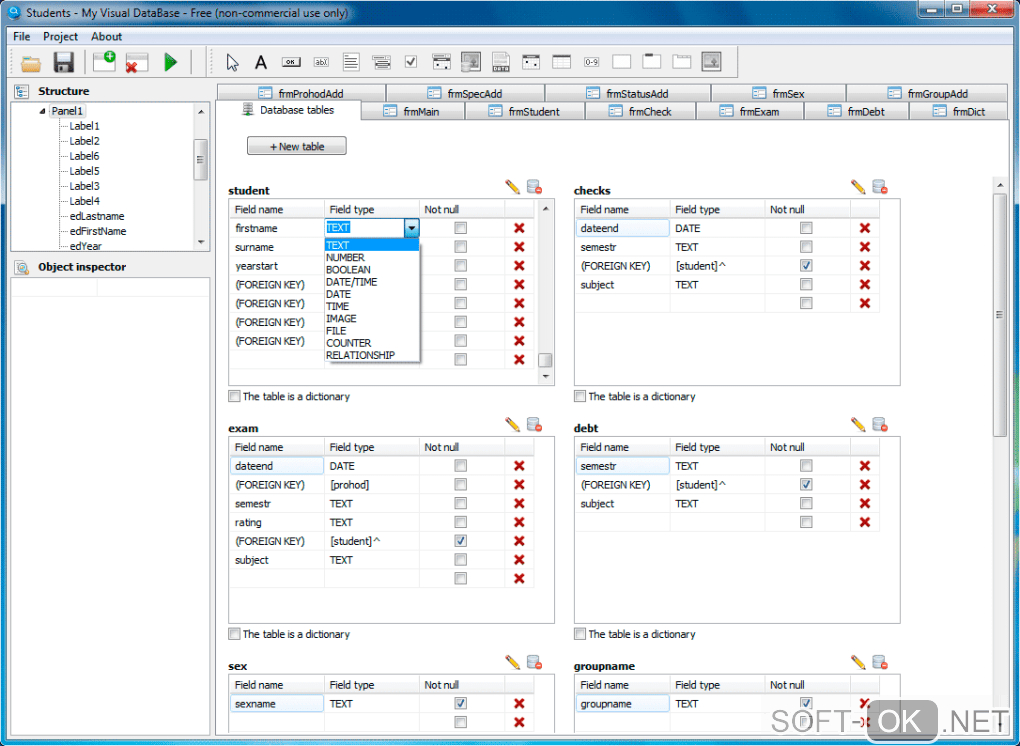This screenshot has width=1020, height=746.
Task: Click the save floppy disk icon
Action: pos(64,63)
